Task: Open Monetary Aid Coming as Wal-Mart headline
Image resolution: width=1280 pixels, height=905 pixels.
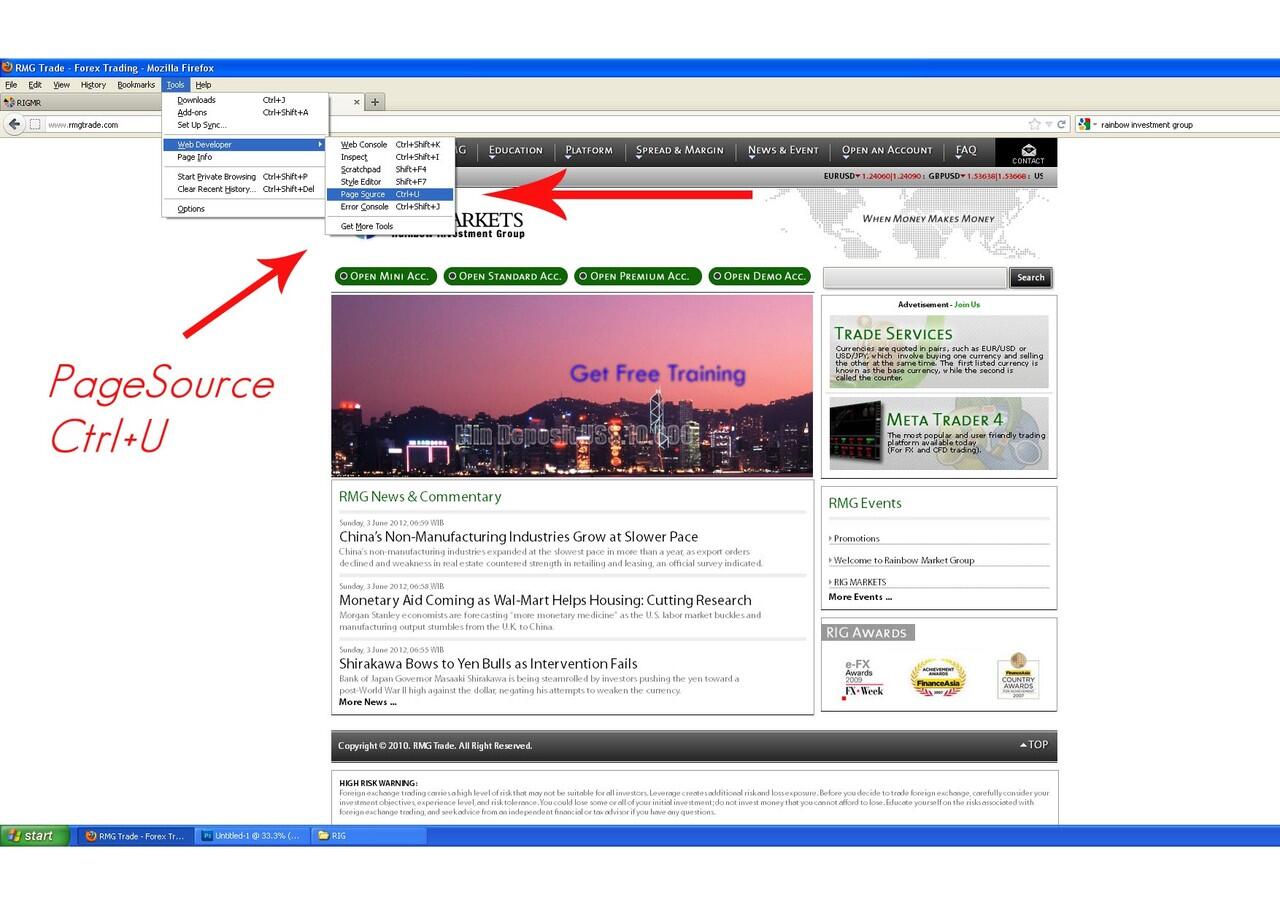Action: (x=545, y=600)
